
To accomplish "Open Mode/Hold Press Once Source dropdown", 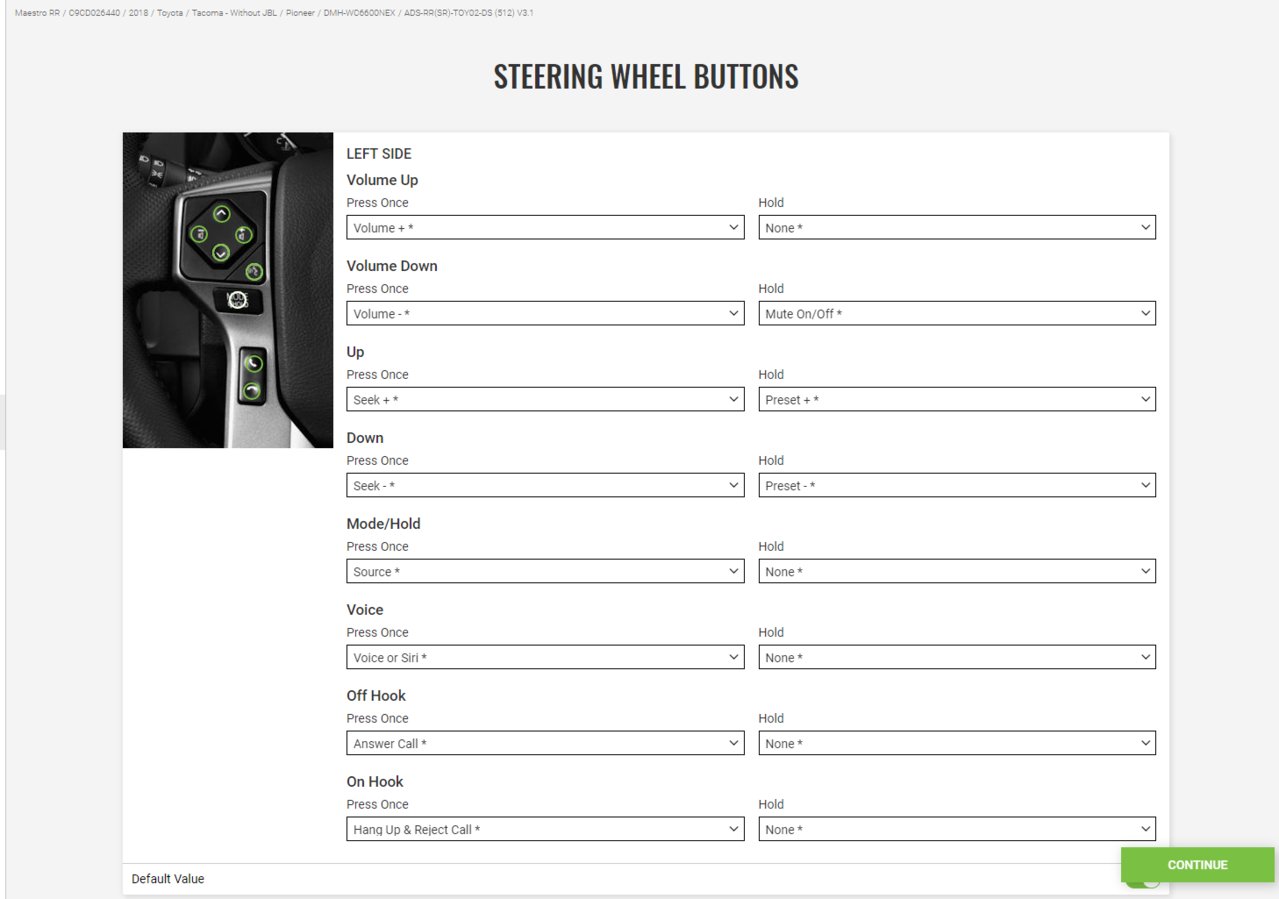I will coord(545,572).
